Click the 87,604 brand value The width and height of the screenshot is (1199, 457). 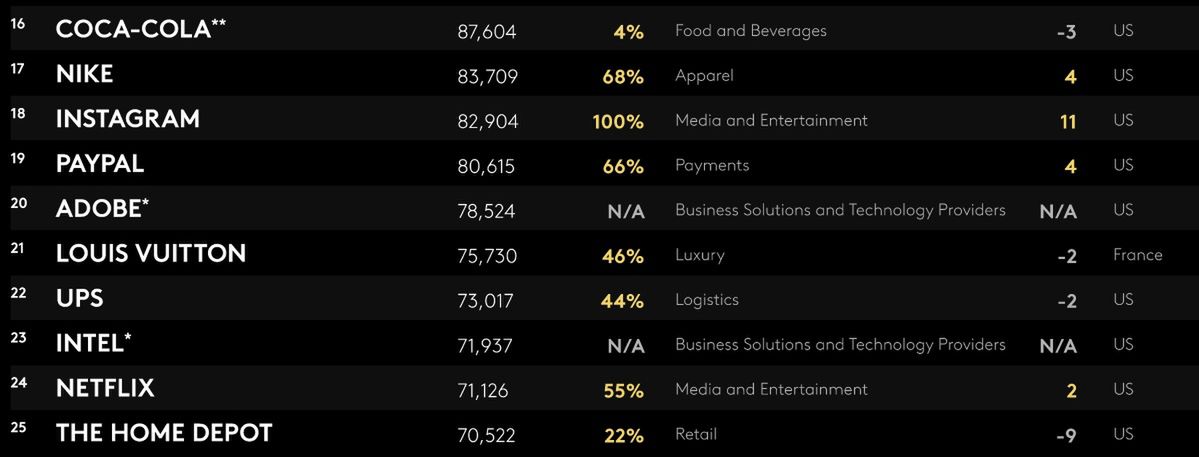coord(486,31)
